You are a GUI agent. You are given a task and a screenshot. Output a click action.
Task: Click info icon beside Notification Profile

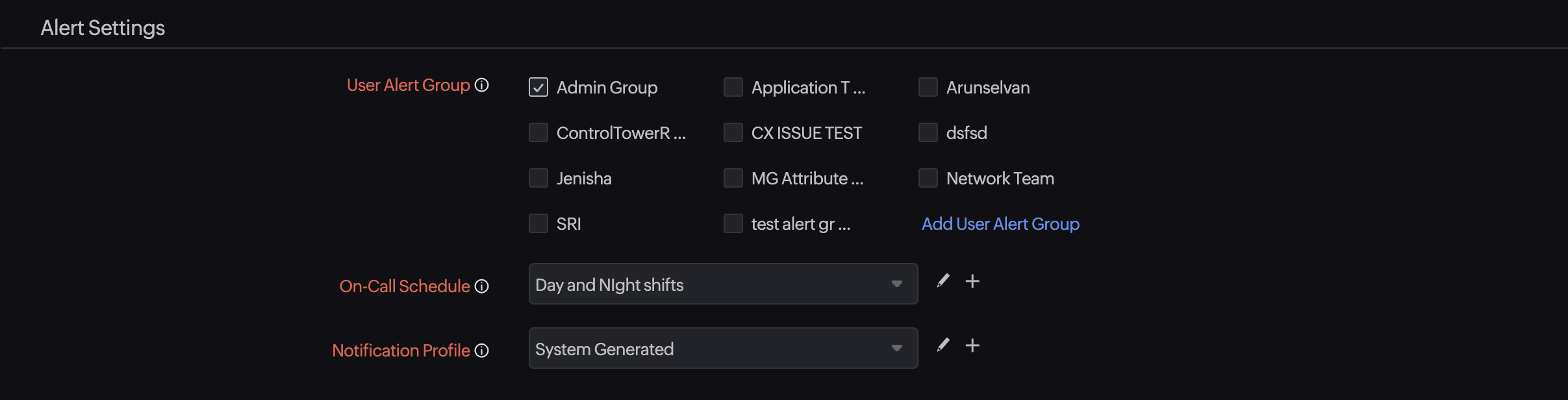481,351
